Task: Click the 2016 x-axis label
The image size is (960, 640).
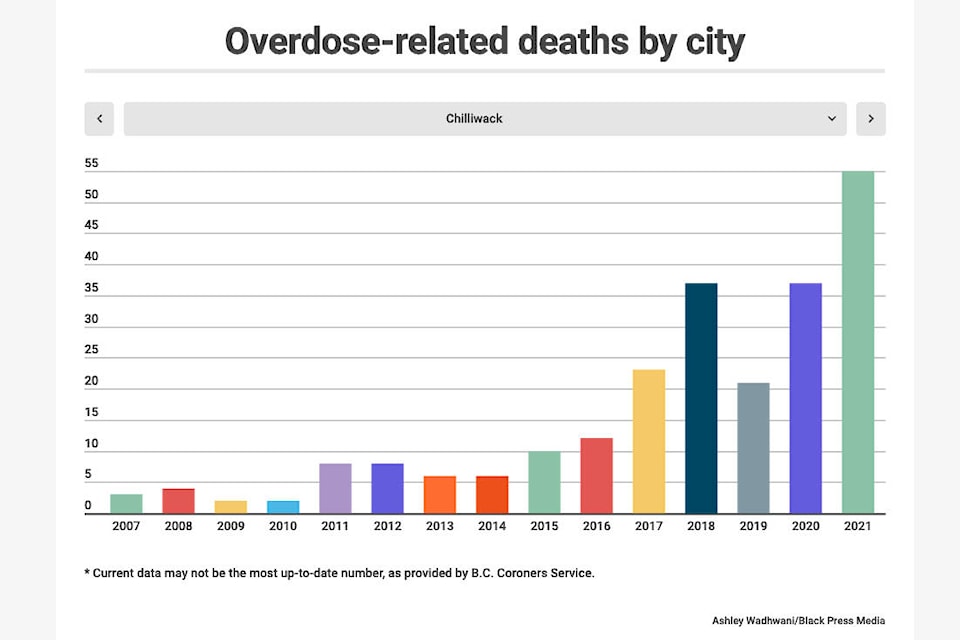Action: point(596,526)
